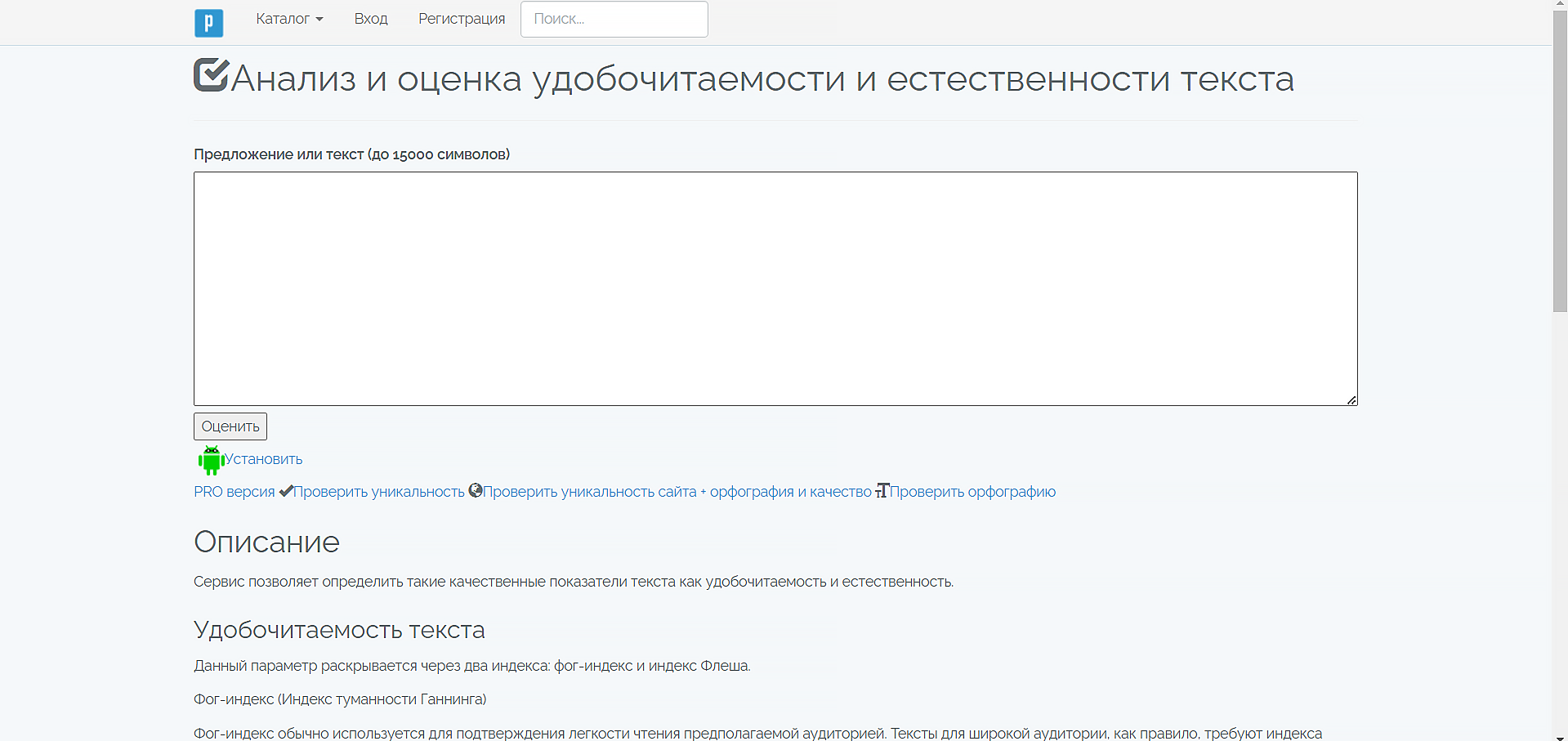Open the Установить link
The image size is (1568, 741).
pos(263,459)
